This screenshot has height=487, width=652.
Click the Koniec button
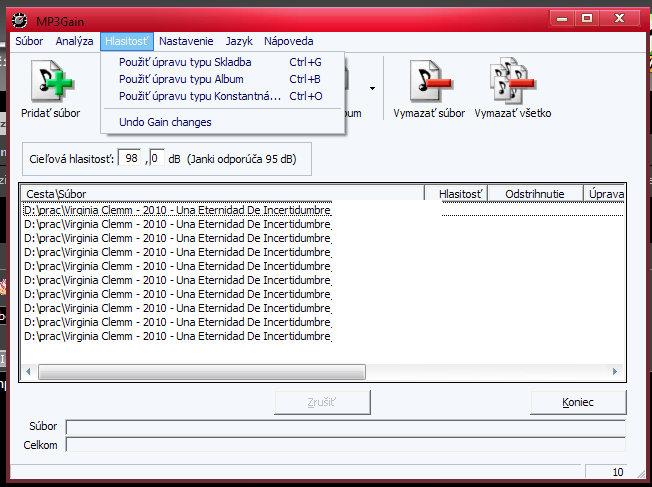tap(578, 402)
